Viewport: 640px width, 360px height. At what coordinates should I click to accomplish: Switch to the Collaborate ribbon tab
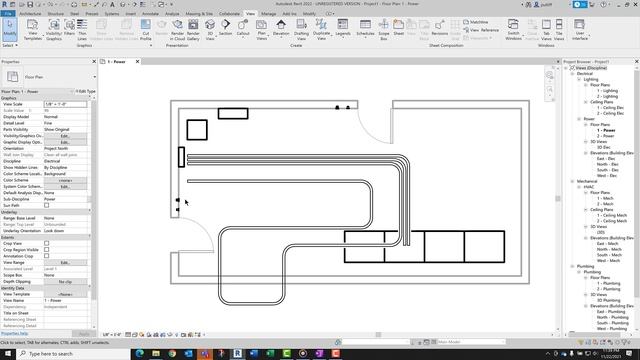229,14
